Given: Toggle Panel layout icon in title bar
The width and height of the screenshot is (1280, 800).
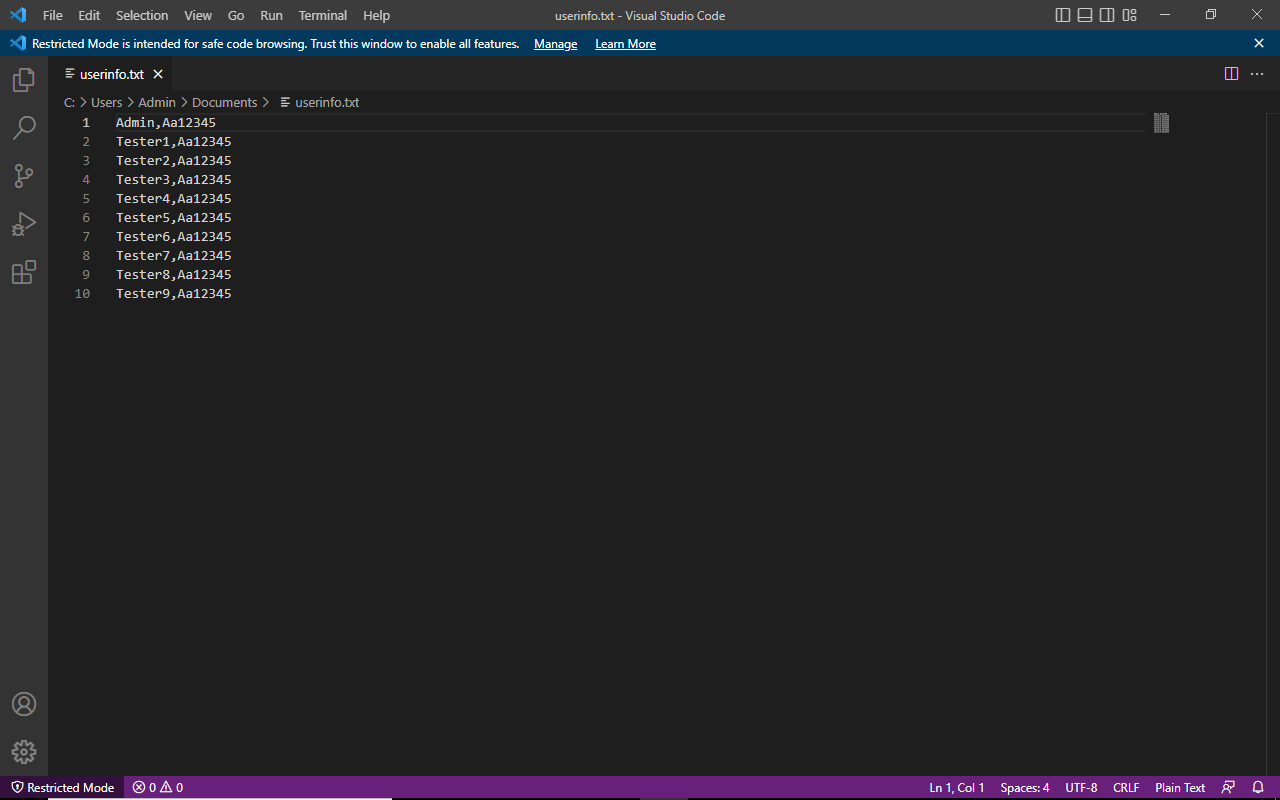Looking at the screenshot, I should [1085, 15].
